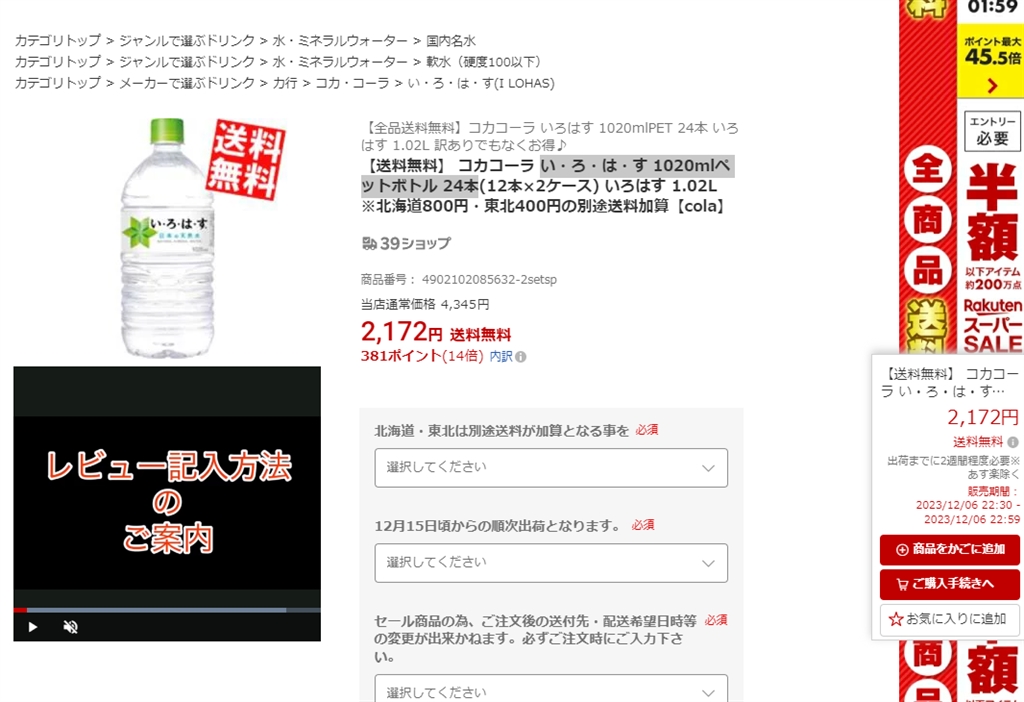Screen dimensions: 1024x702
Task: Click the エントリー必要 banner badge
Action: click(992, 131)
